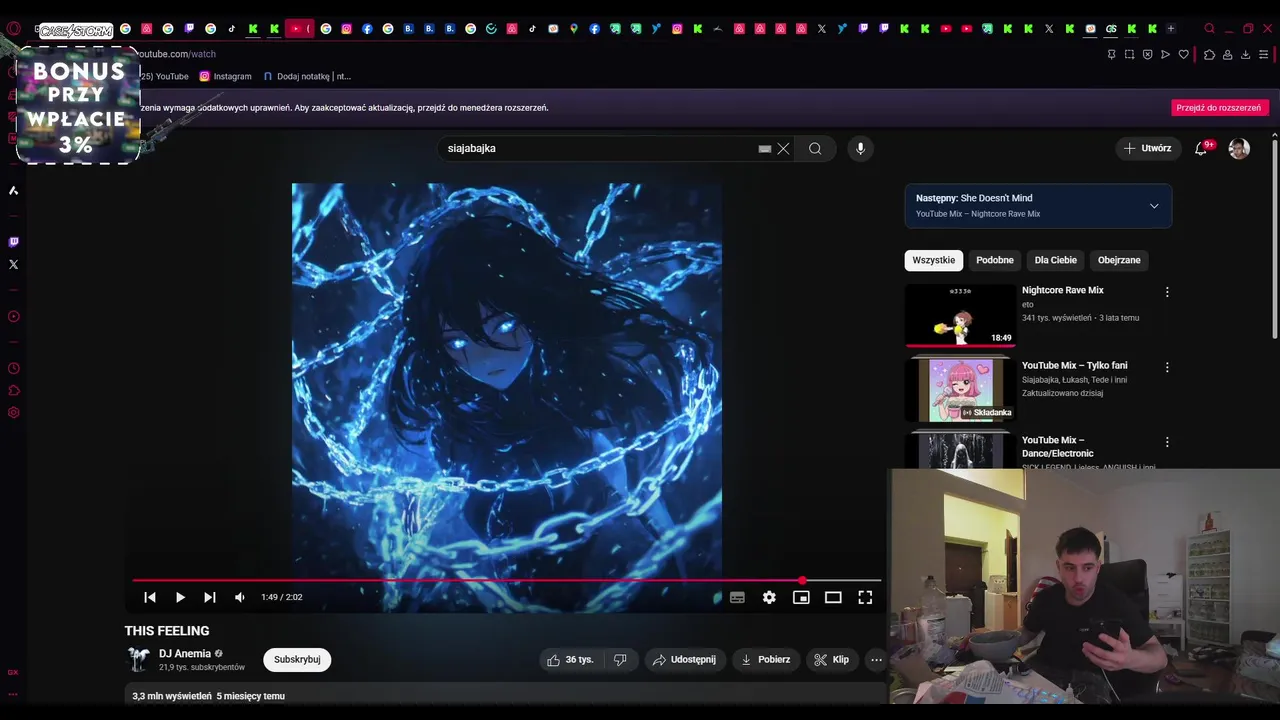Open the extensions cube icon
Image resolution: width=1280 pixels, height=720 pixels.
click(1209, 54)
